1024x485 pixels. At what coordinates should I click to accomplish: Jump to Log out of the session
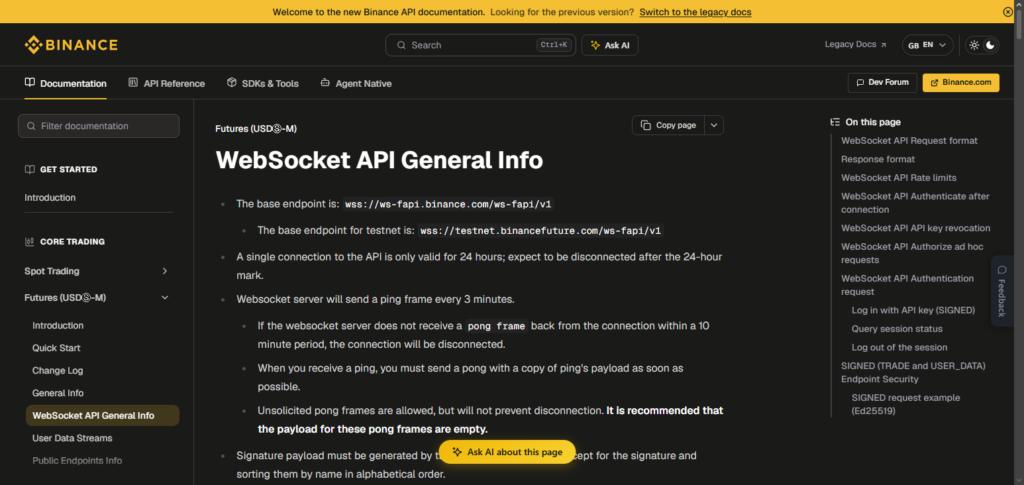point(899,347)
